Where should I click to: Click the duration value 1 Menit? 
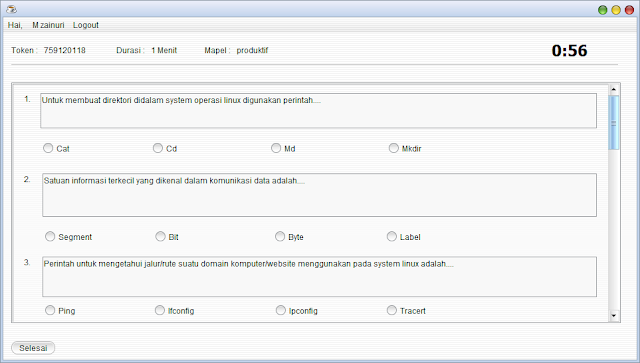[x=164, y=50]
